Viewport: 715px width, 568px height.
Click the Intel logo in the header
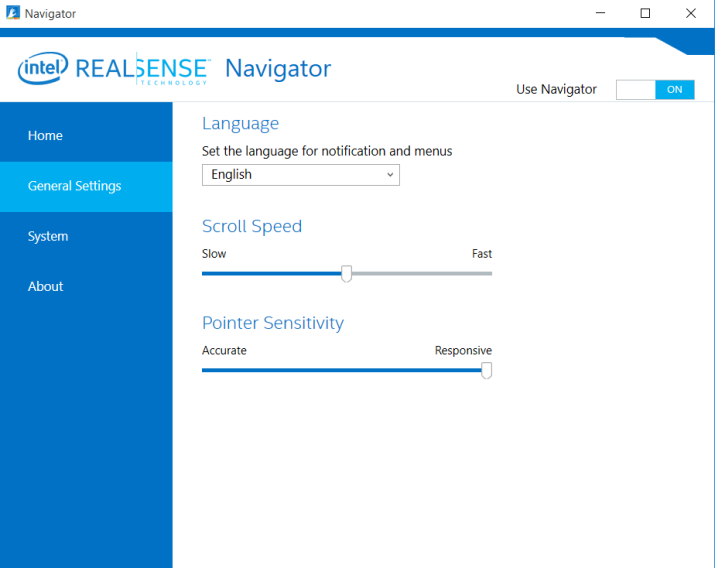tap(42, 69)
